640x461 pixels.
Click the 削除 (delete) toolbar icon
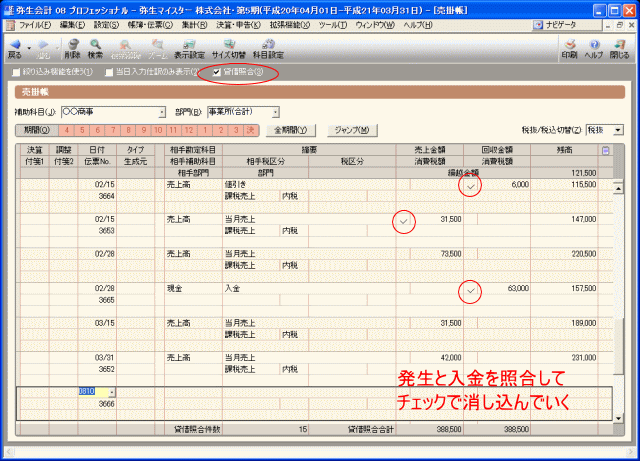click(73, 48)
